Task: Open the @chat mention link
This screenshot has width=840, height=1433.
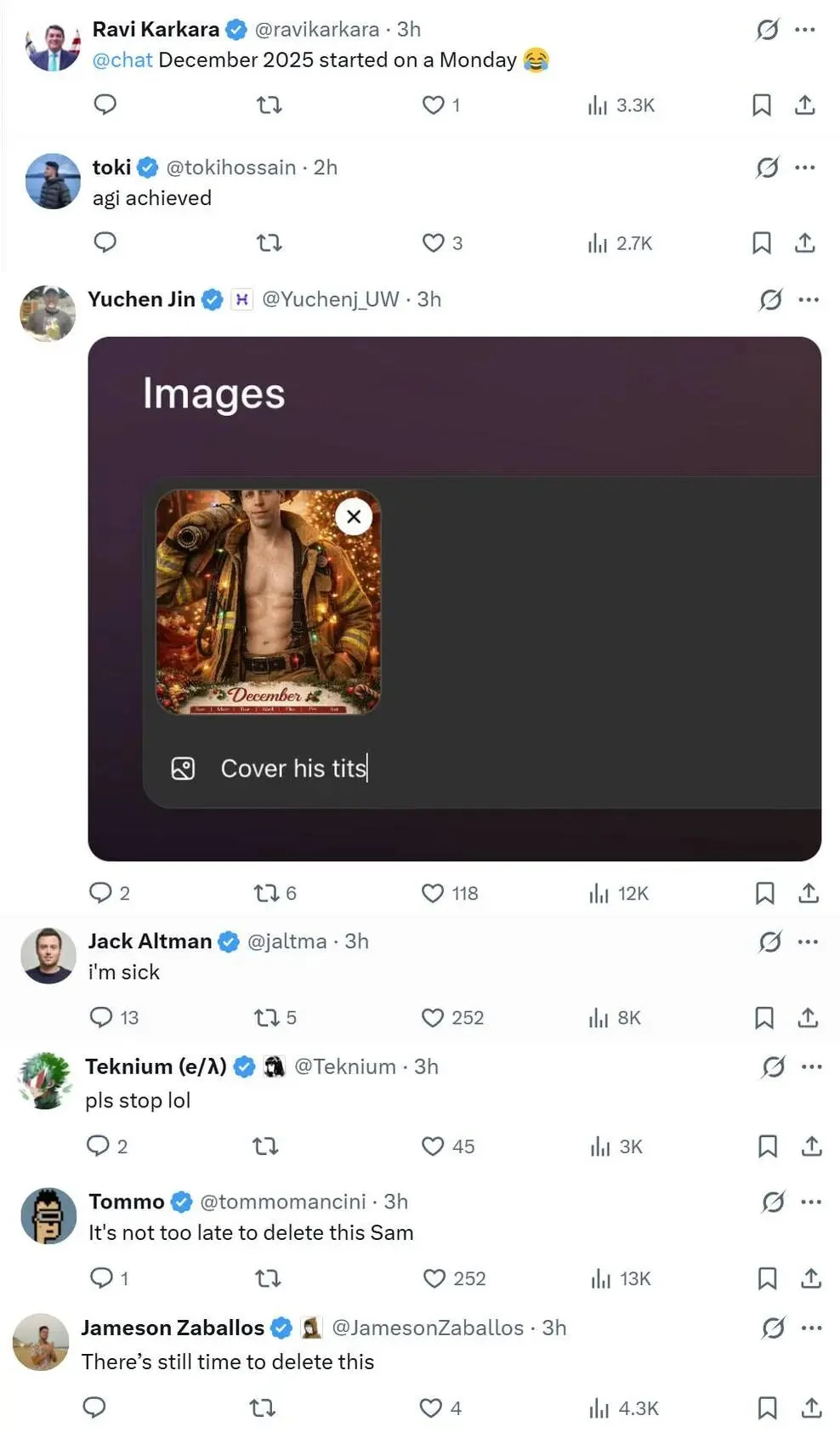Action: 122,60
